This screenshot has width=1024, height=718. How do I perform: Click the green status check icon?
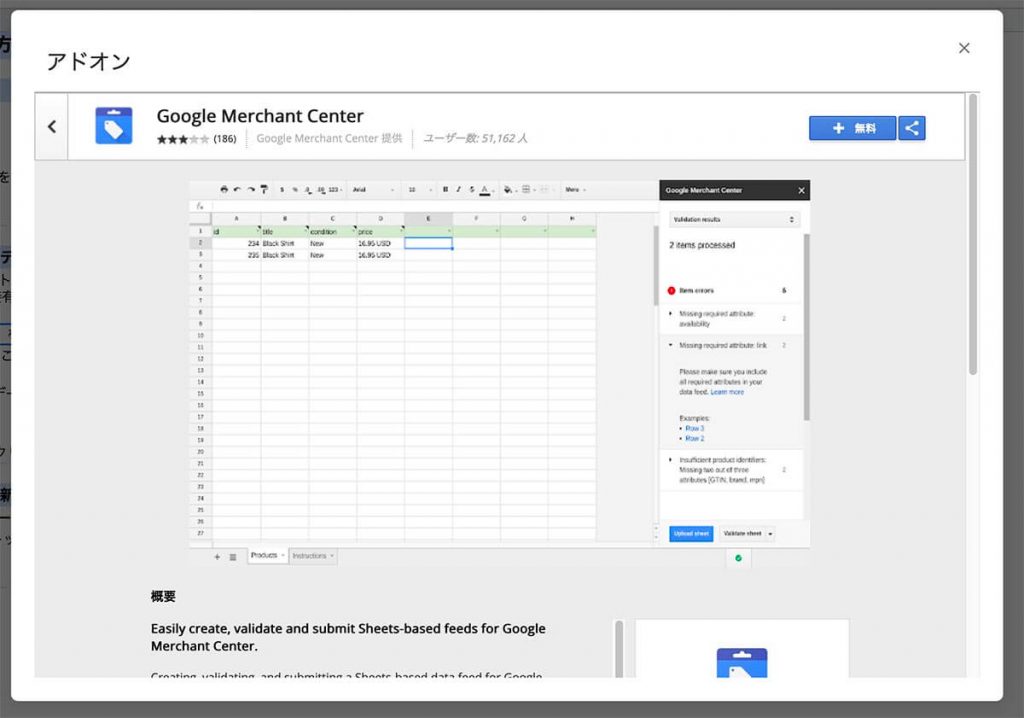(739, 558)
